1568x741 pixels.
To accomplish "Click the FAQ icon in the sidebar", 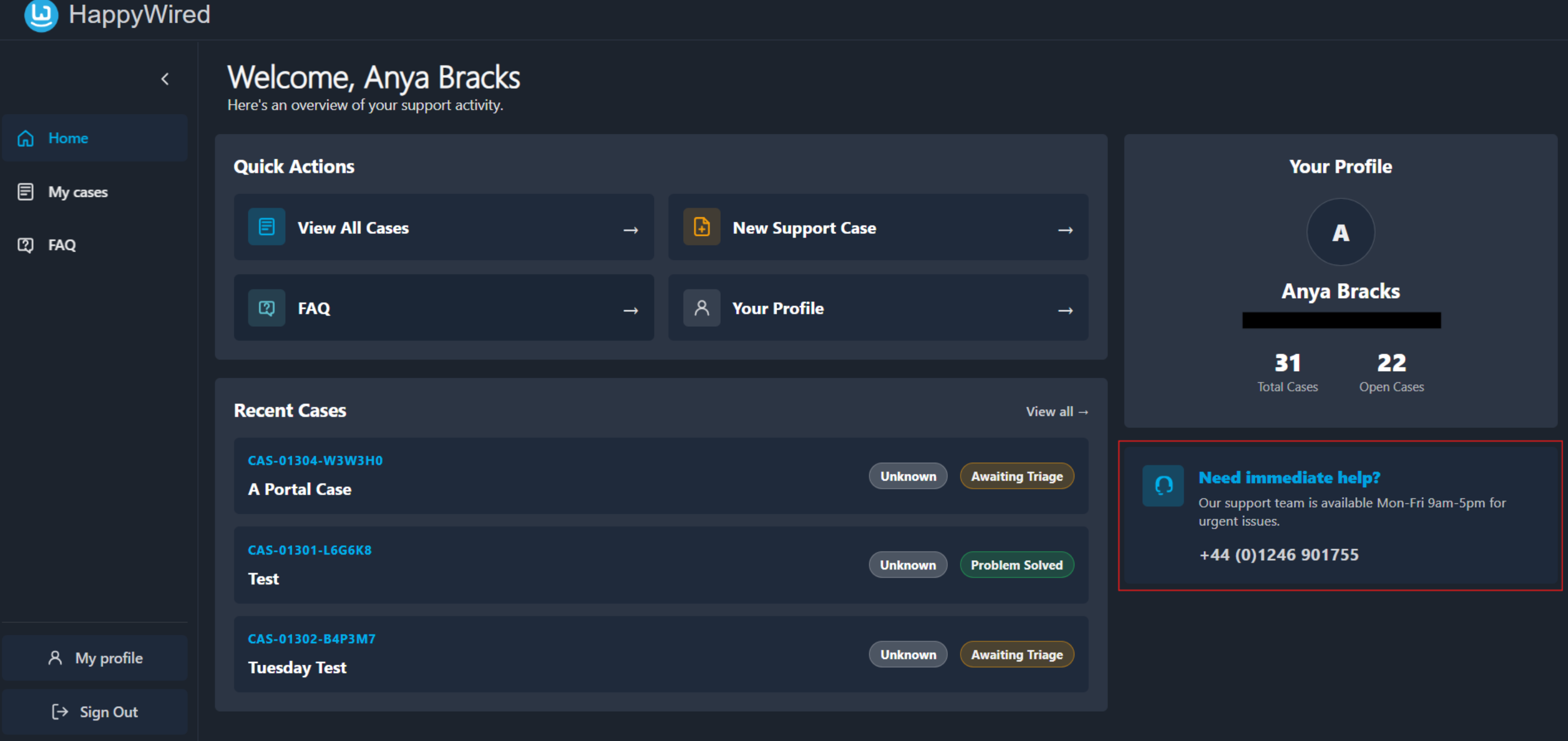I will pos(25,245).
